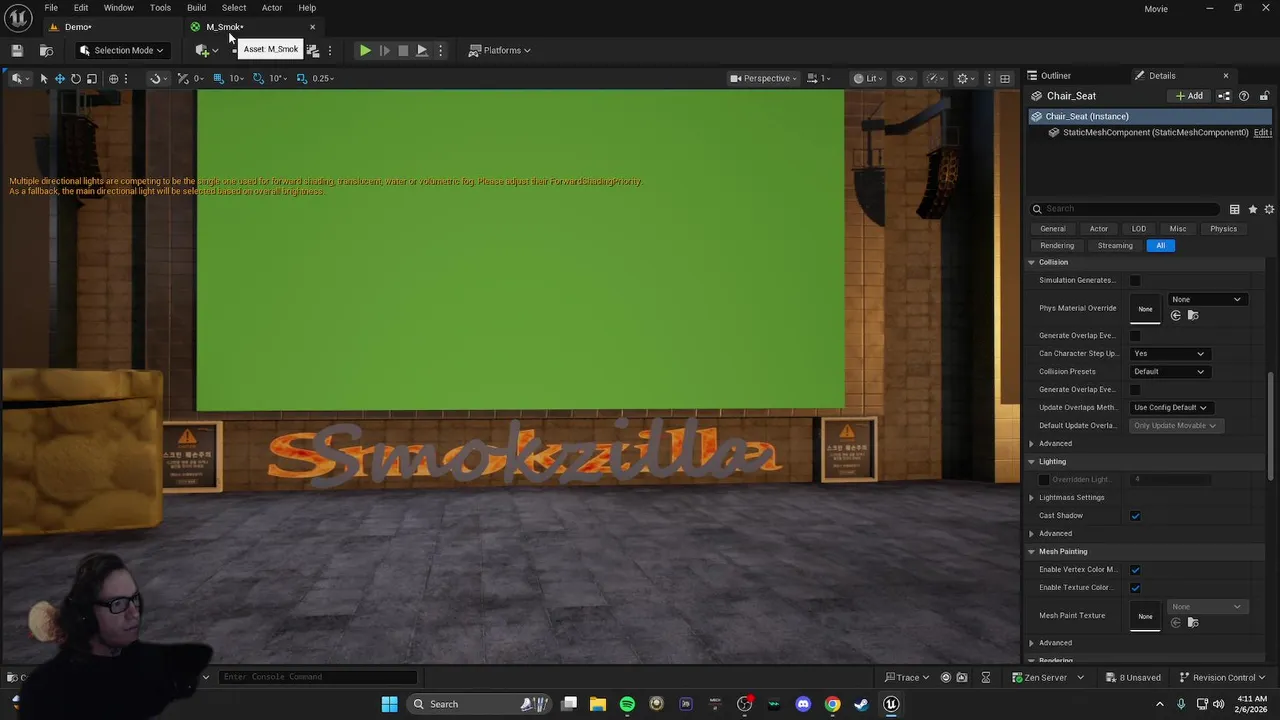Select the Streaming filter button
The image size is (1280, 720).
click(x=1115, y=246)
